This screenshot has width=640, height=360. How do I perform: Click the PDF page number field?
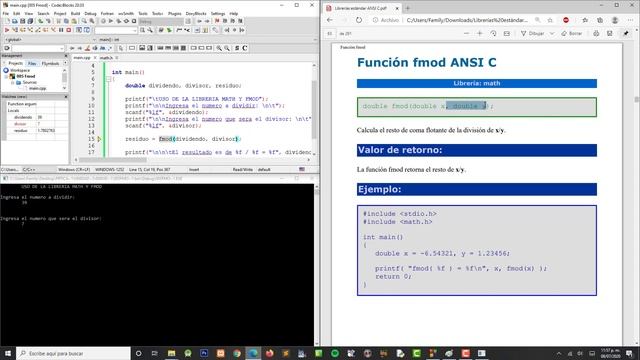(330, 33)
